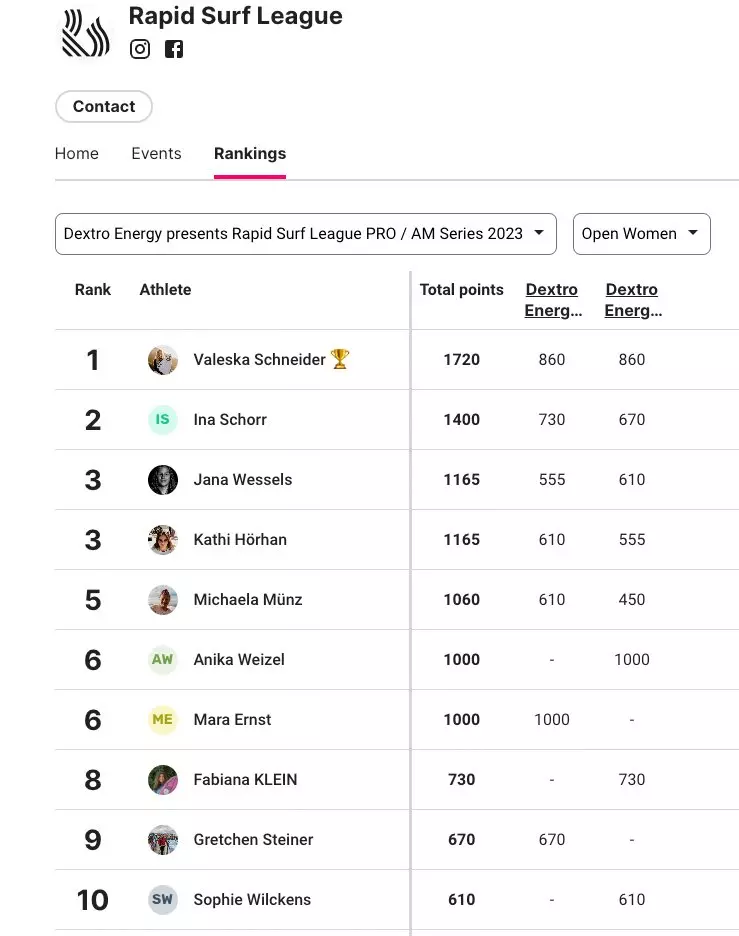The width and height of the screenshot is (739, 936).
Task: Switch to the Home tab
Action: [77, 154]
